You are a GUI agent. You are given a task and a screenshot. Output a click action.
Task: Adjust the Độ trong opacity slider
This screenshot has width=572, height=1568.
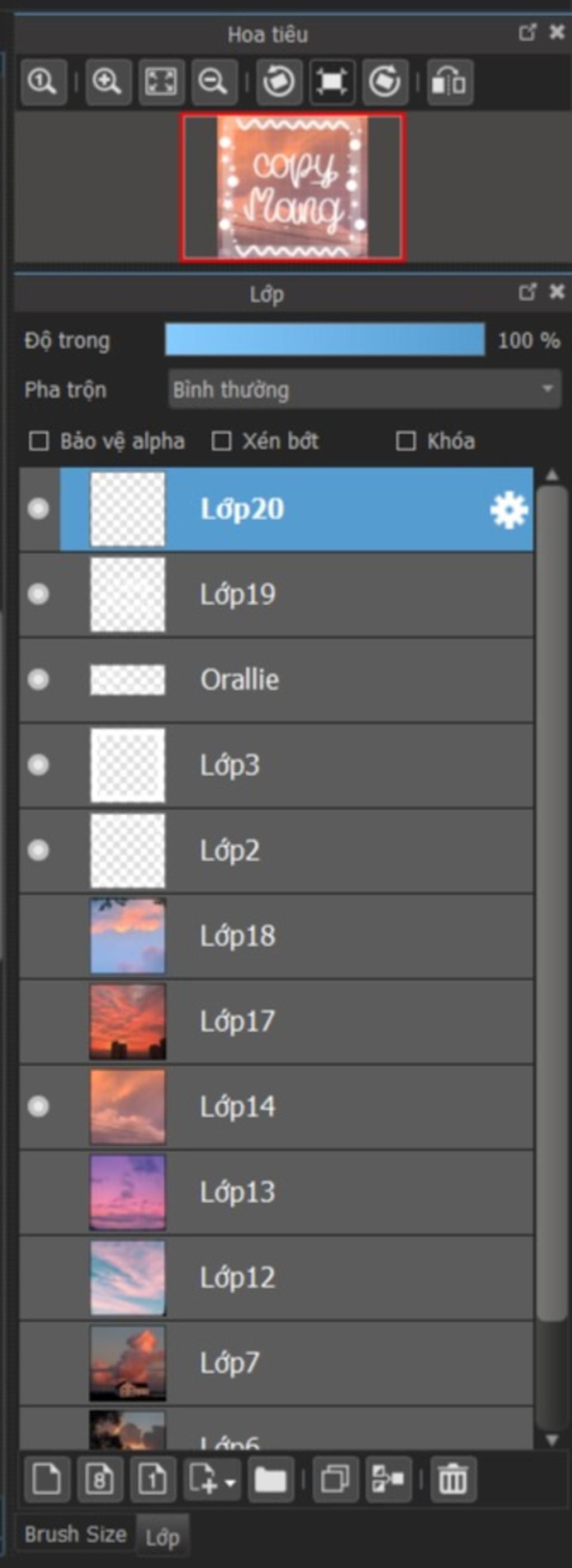point(325,340)
